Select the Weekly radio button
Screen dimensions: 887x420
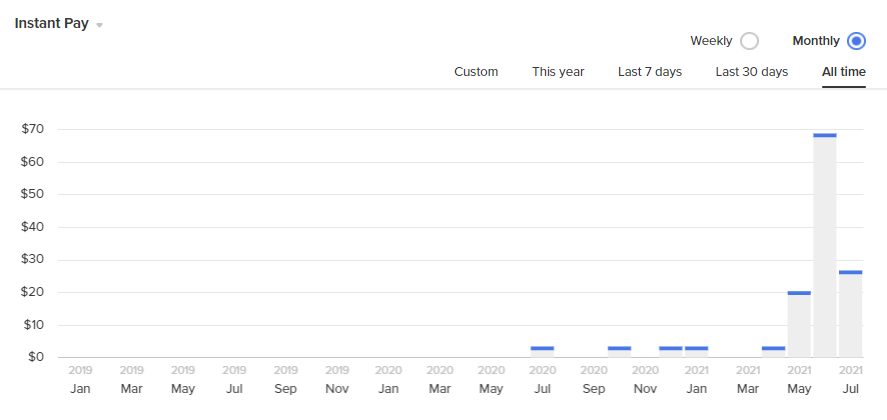pyautogui.click(x=749, y=41)
